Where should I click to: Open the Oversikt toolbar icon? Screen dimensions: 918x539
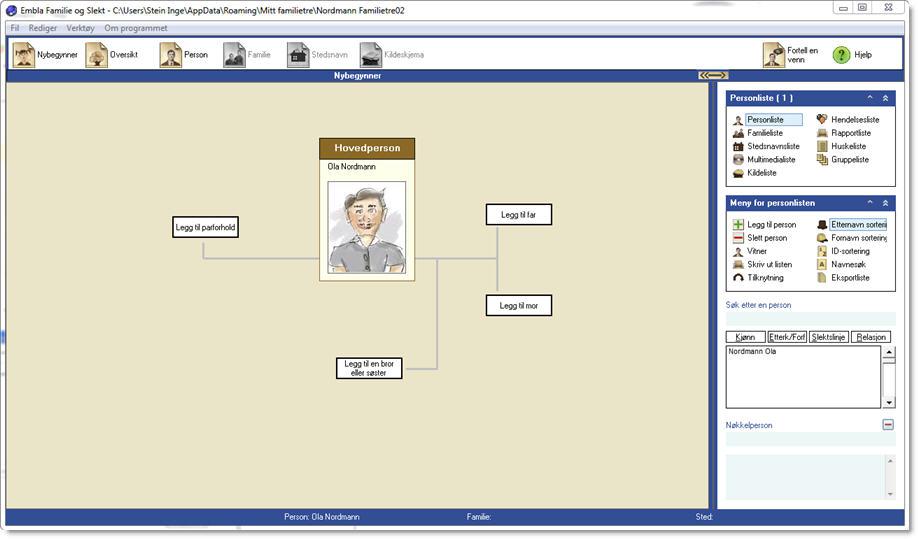(110, 55)
